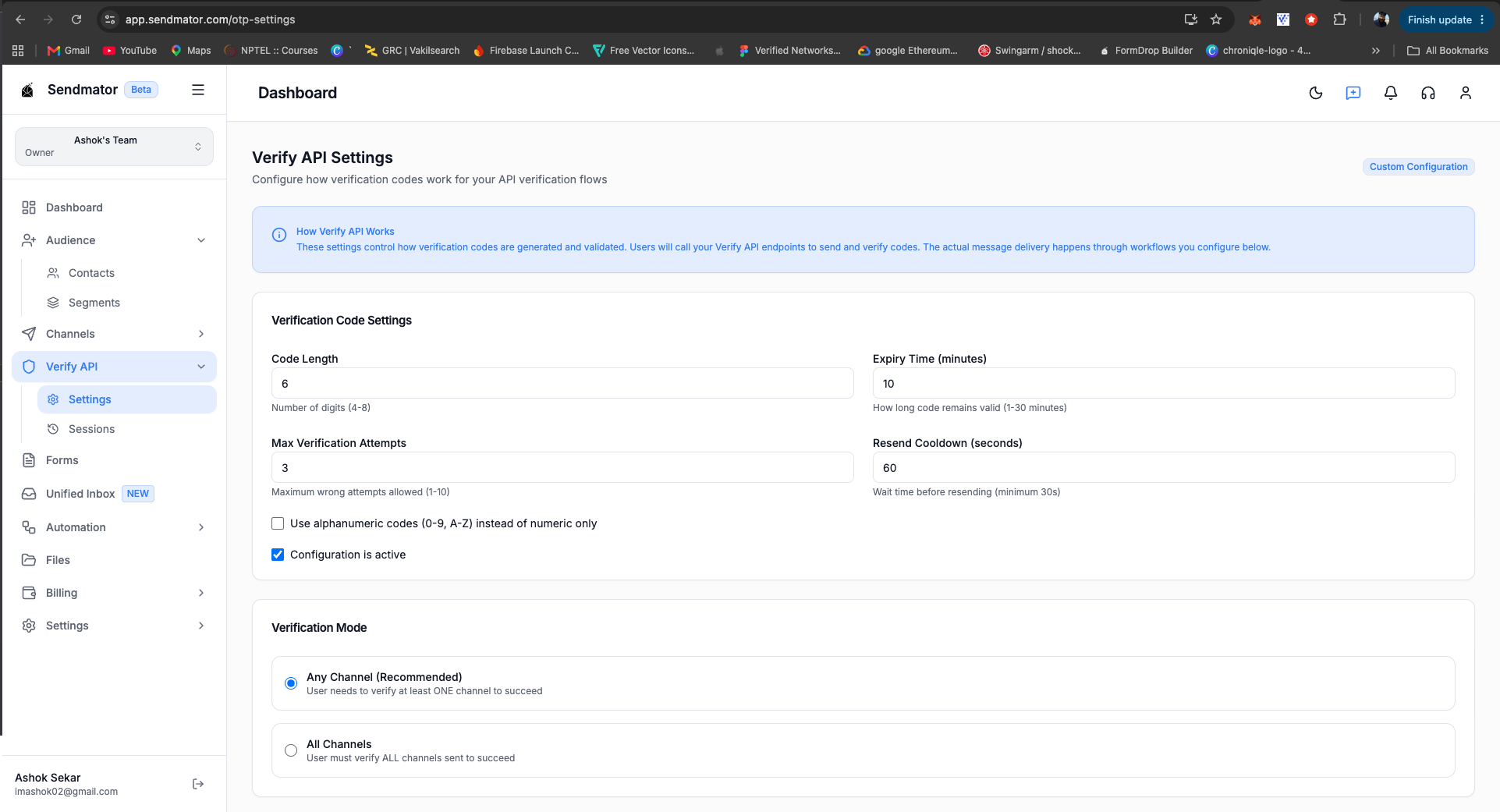Click the Channels paper-plane icon
The width and height of the screenshot is (1500, 812).
(29, 334)
